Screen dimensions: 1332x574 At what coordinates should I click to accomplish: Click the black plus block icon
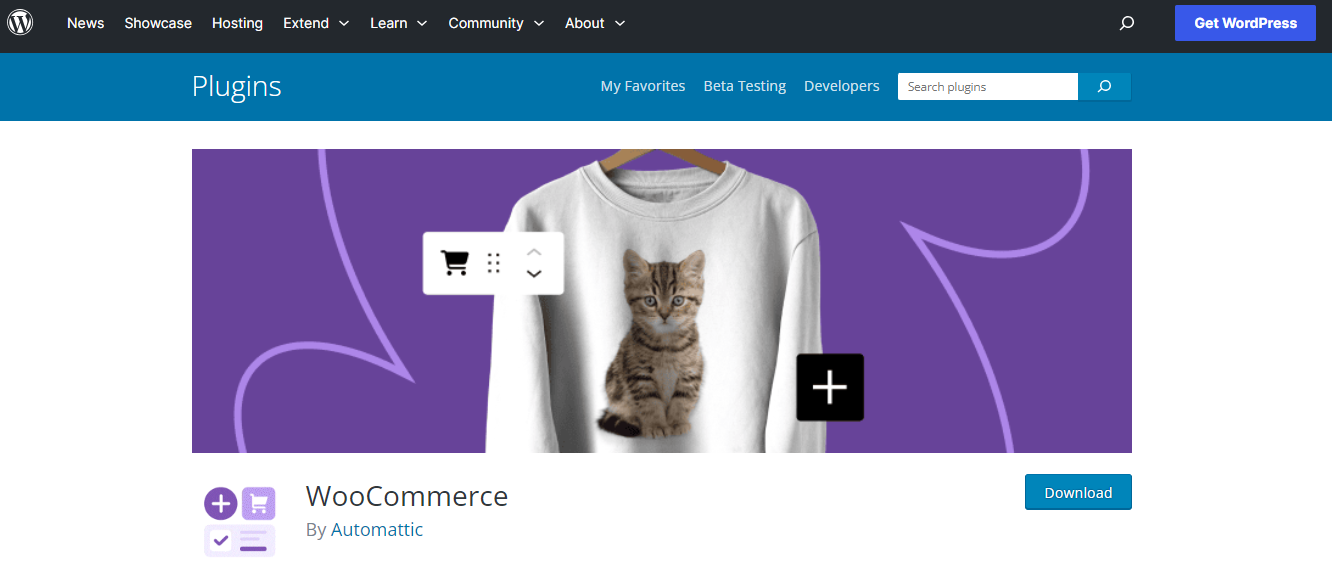click(830, 387)
